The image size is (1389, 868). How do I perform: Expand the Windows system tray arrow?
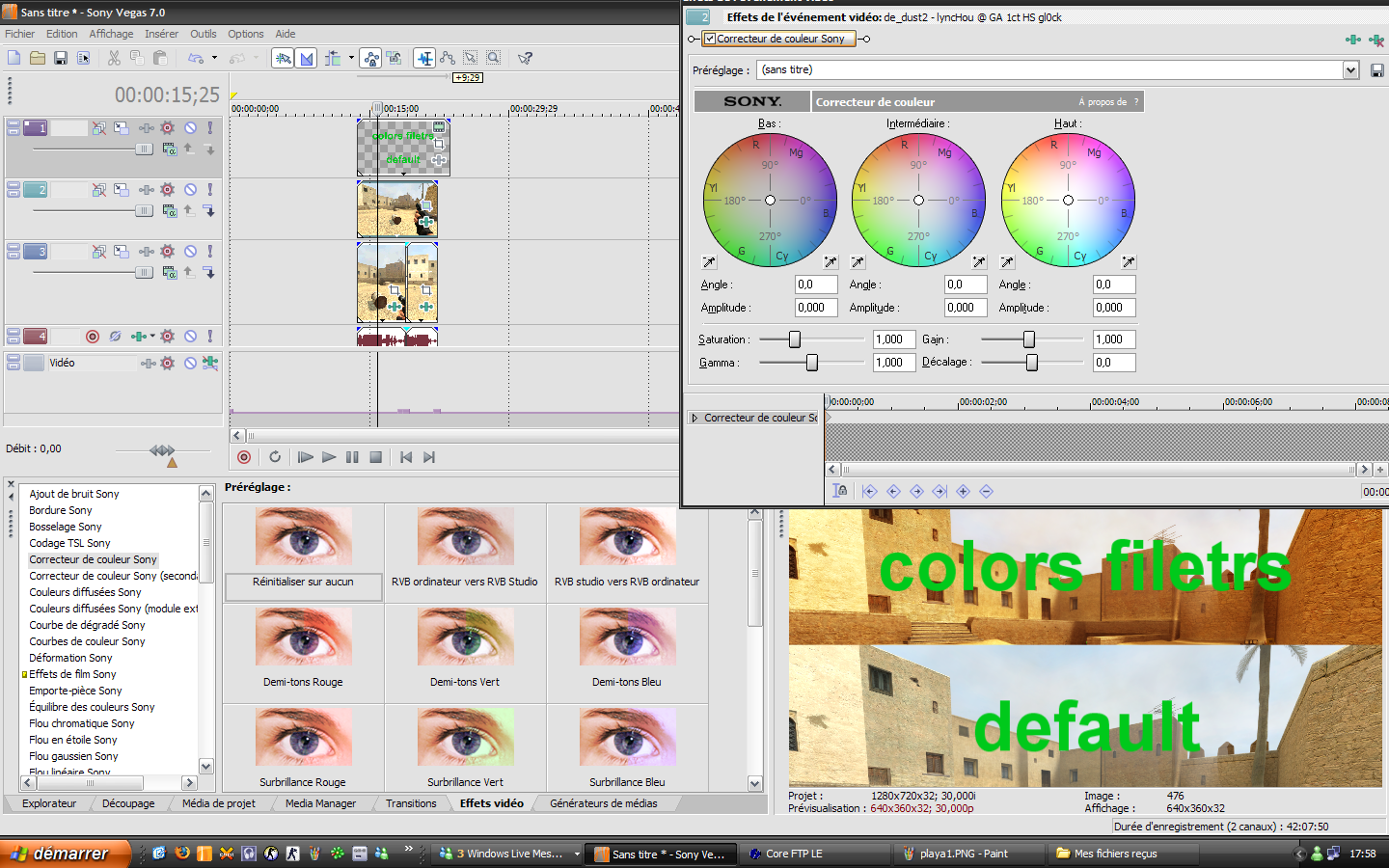[x=1300, y=854]
